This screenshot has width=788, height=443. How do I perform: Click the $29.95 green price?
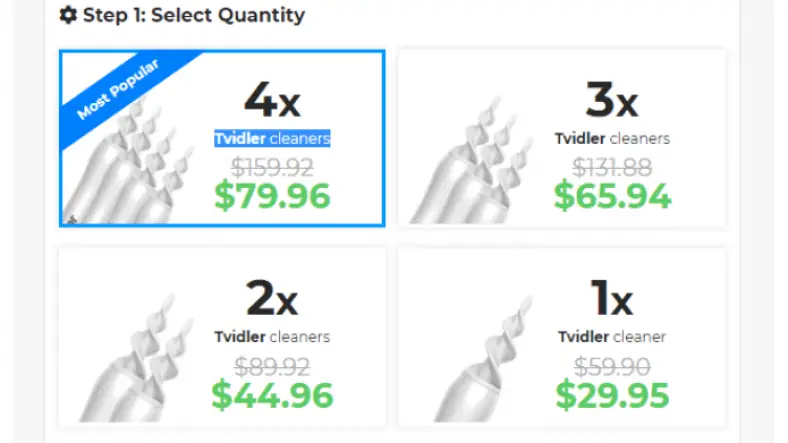pyautogui.click(x=612, y=395)
